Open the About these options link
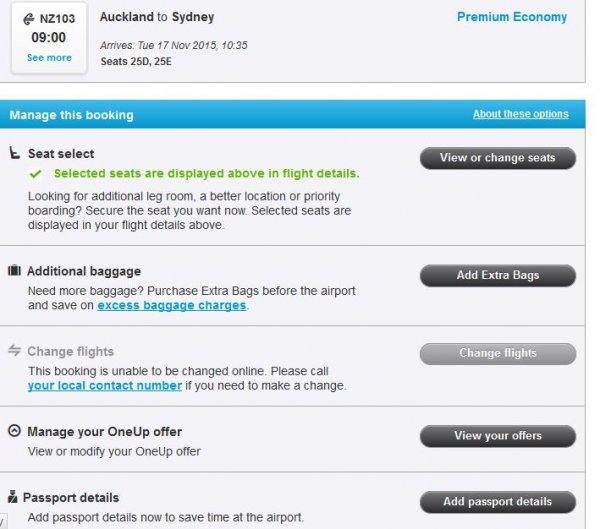Viewport: 600px width, 529px height. (520, 114)
